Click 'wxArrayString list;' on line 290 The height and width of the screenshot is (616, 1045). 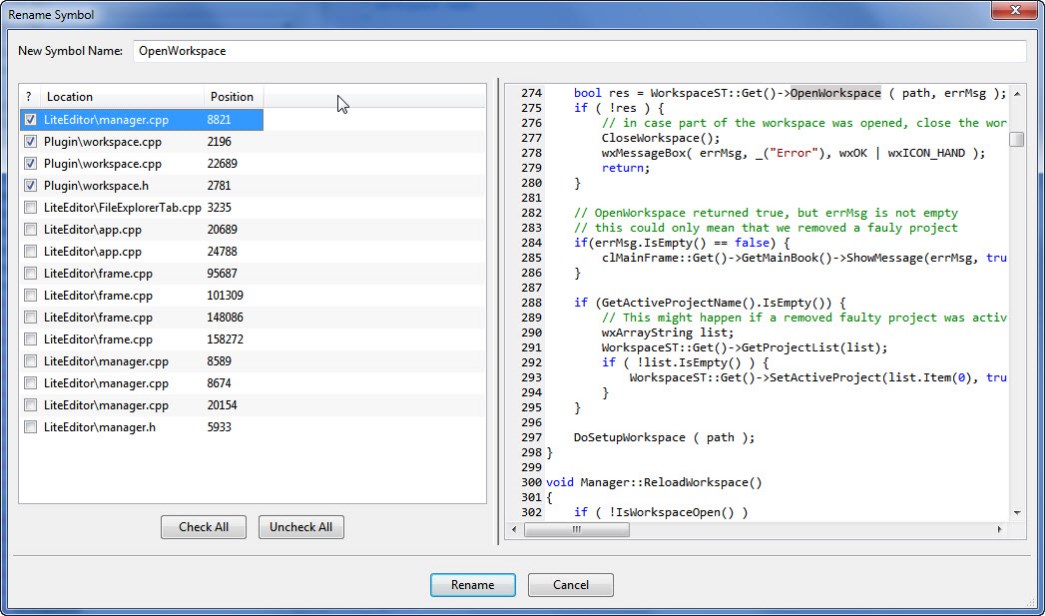point(667,333)
